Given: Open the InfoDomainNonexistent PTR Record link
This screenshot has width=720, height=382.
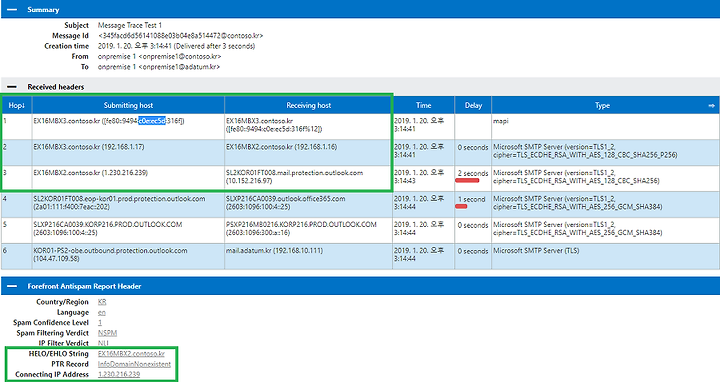Looking at the screenshot, I should [134, 364].
